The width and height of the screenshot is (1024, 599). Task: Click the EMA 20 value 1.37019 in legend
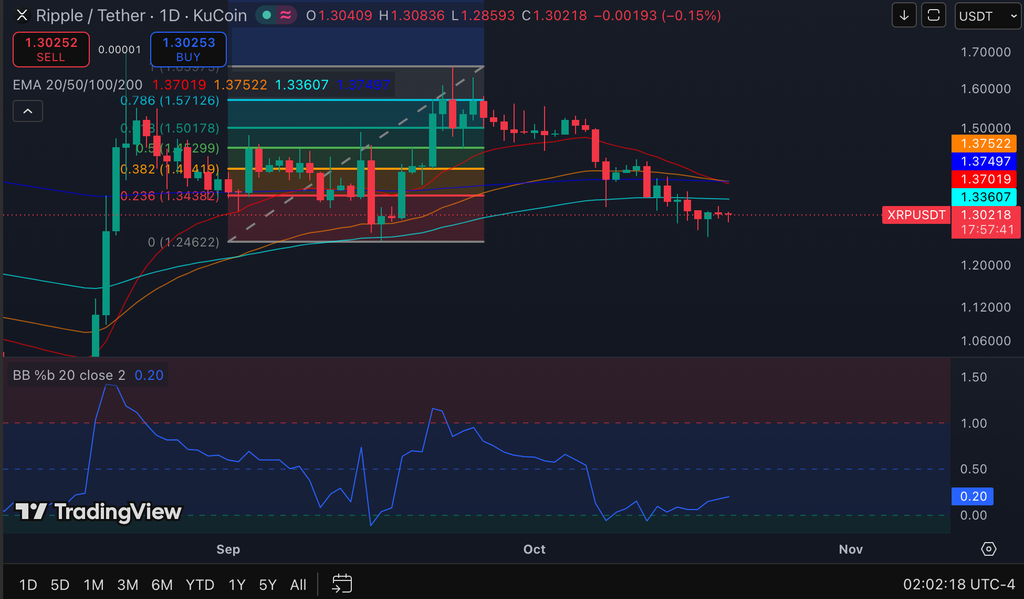[179, 85]
